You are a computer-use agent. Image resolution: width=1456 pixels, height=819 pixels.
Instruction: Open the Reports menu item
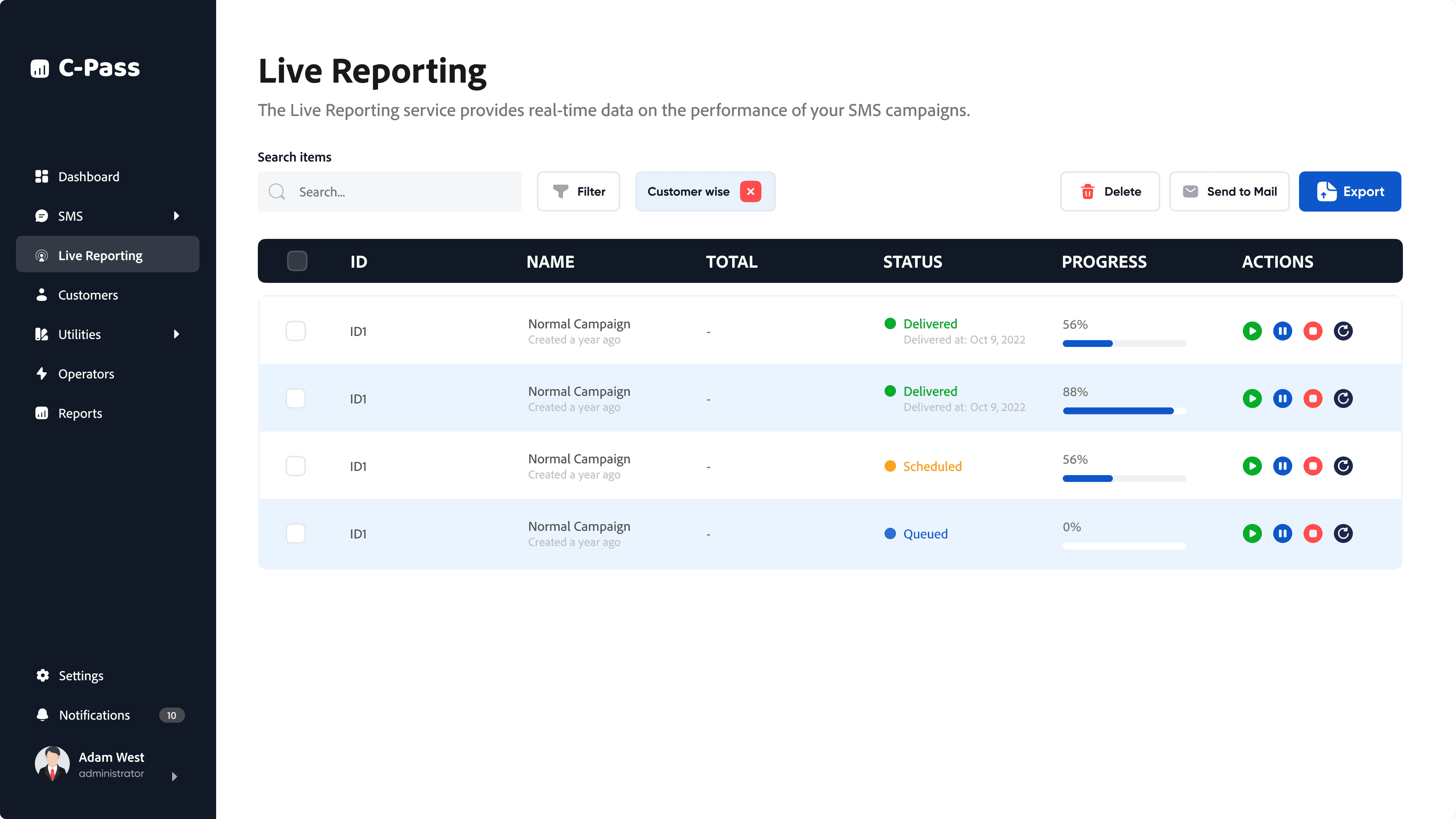pos(80,413)
